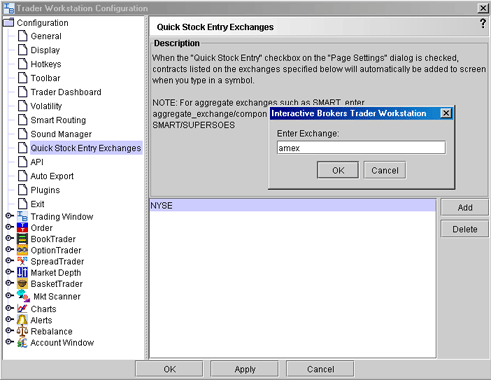Close the Interactive Brokers dialog with X
Screen dimensions: 491x380
pyautogui.click(x=446, y=113)
